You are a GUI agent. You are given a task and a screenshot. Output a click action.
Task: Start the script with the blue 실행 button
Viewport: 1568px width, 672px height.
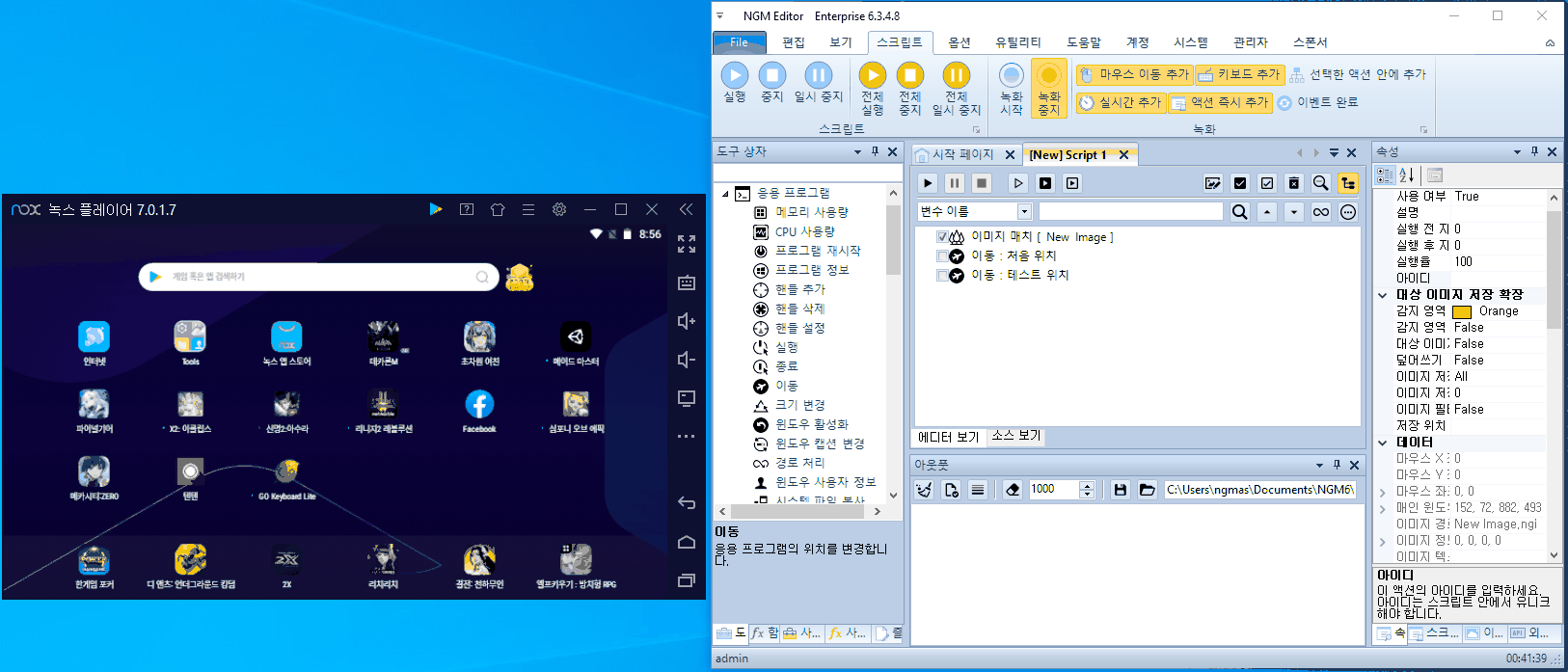735,83
